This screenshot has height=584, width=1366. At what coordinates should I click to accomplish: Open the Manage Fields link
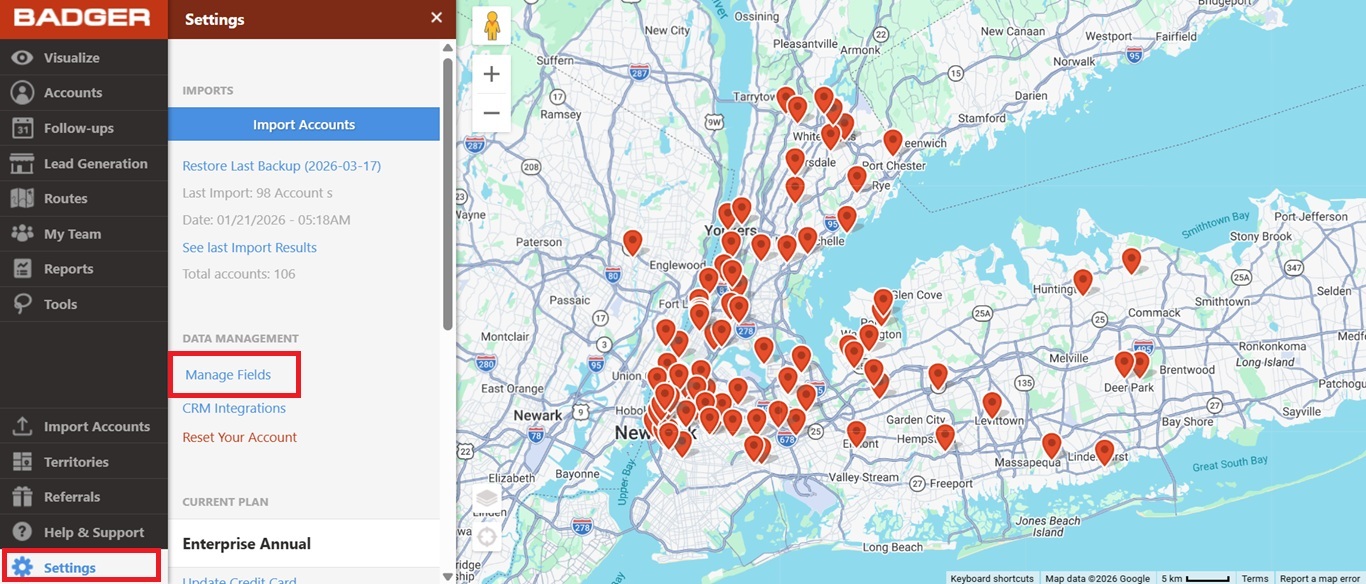[x=228, y=375]
